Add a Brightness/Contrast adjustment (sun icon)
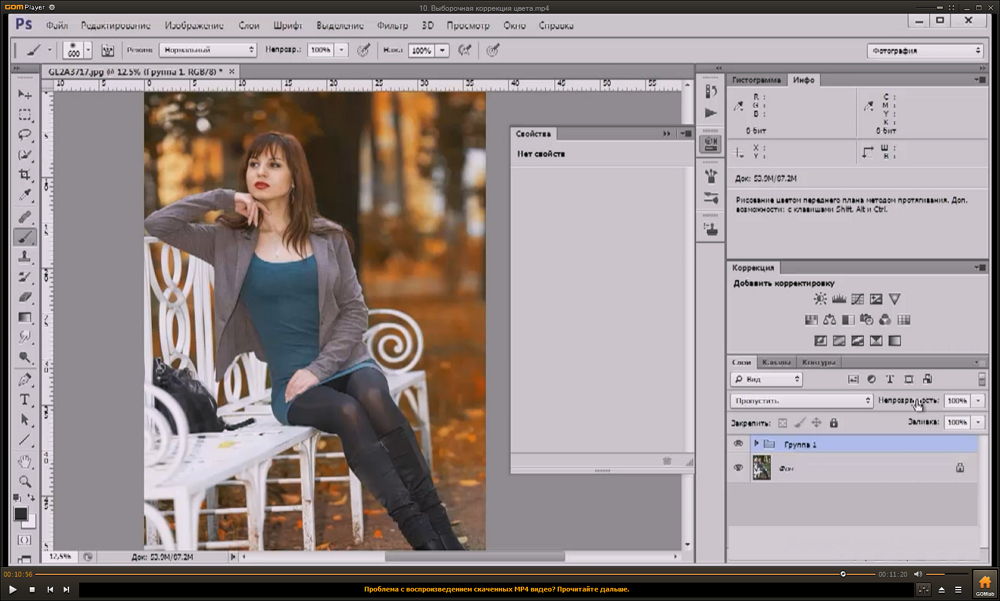Screen dimensions: 1000x601 tap(820, 299)
